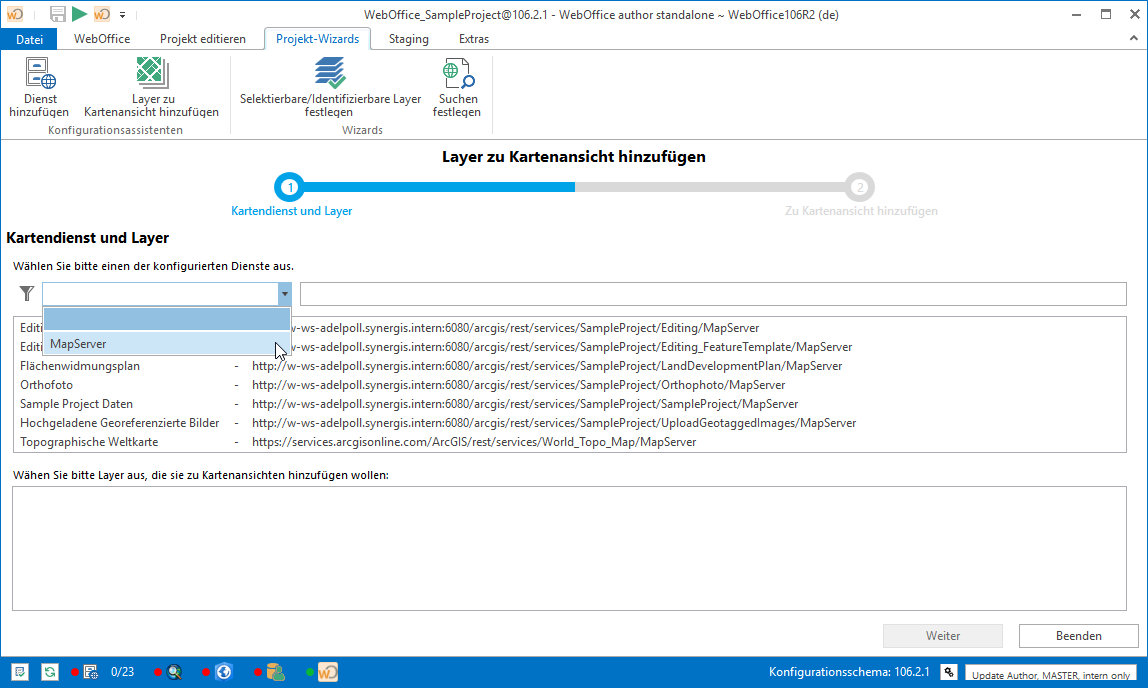
Task: Switch to the Projekt editieren tab
Action: (x=202, y=39)
